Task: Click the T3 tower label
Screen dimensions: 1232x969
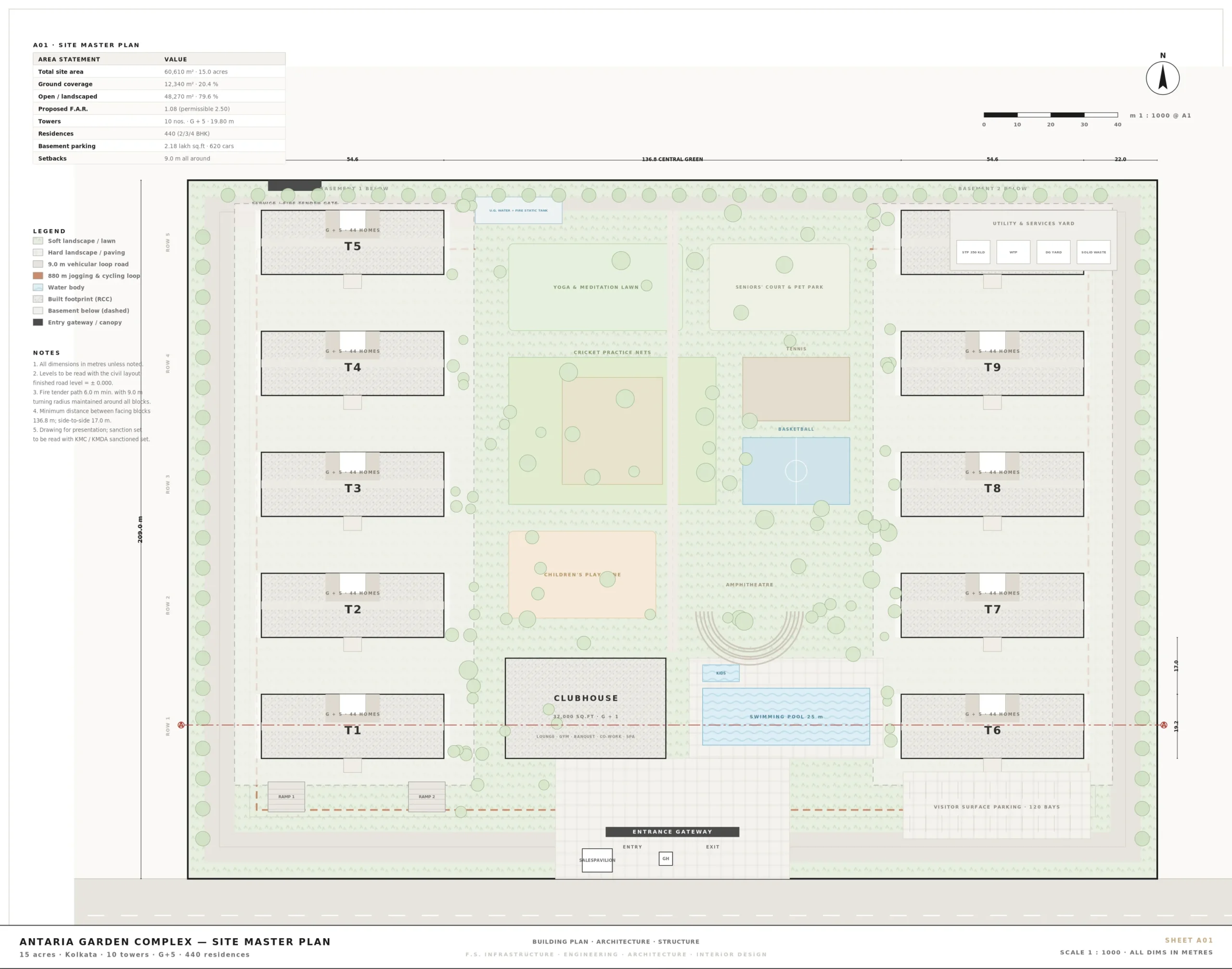Action: pos(352,488)
